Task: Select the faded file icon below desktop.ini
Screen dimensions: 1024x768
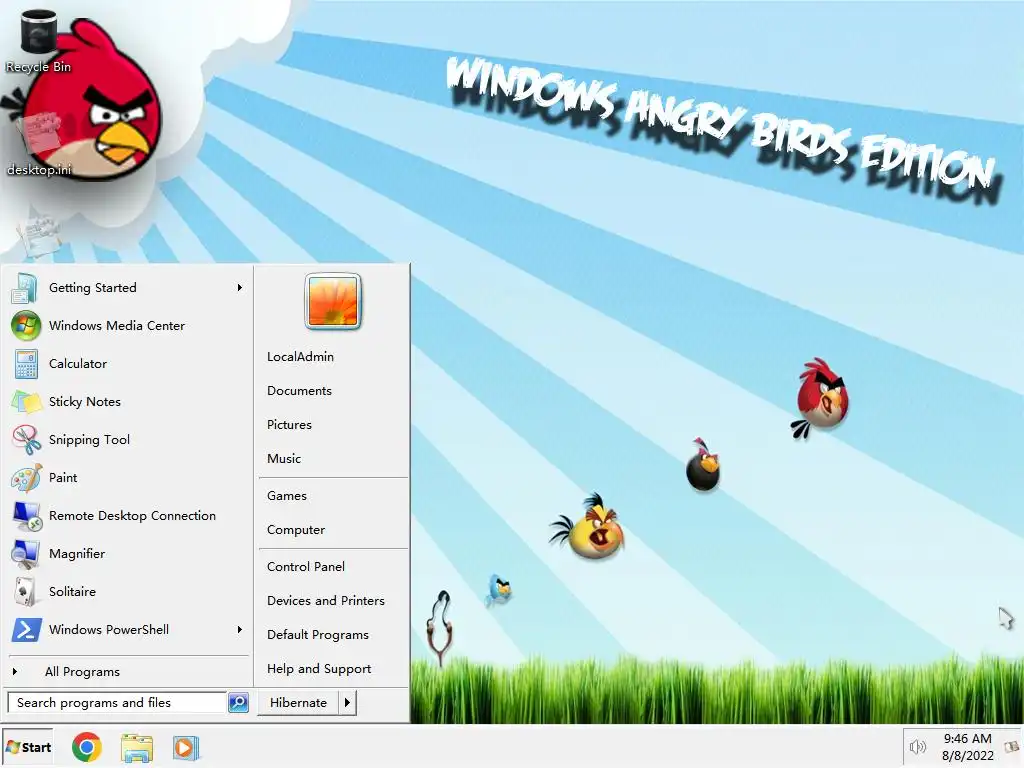Action: (39, 234)
